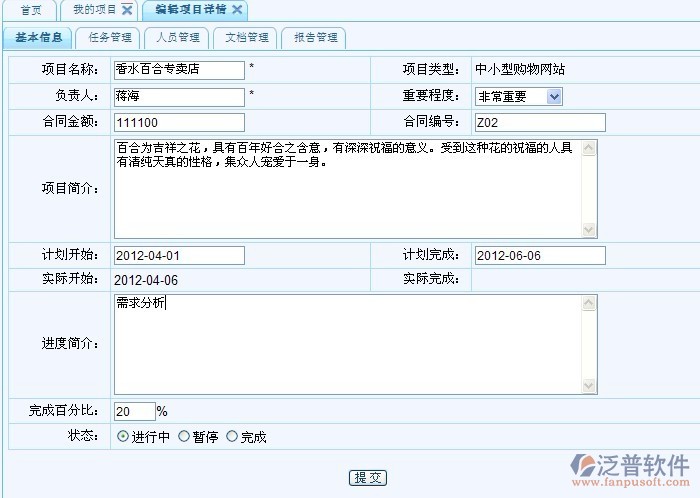
Task: Click the 计划完成 date field
Action: pos(540,256)
